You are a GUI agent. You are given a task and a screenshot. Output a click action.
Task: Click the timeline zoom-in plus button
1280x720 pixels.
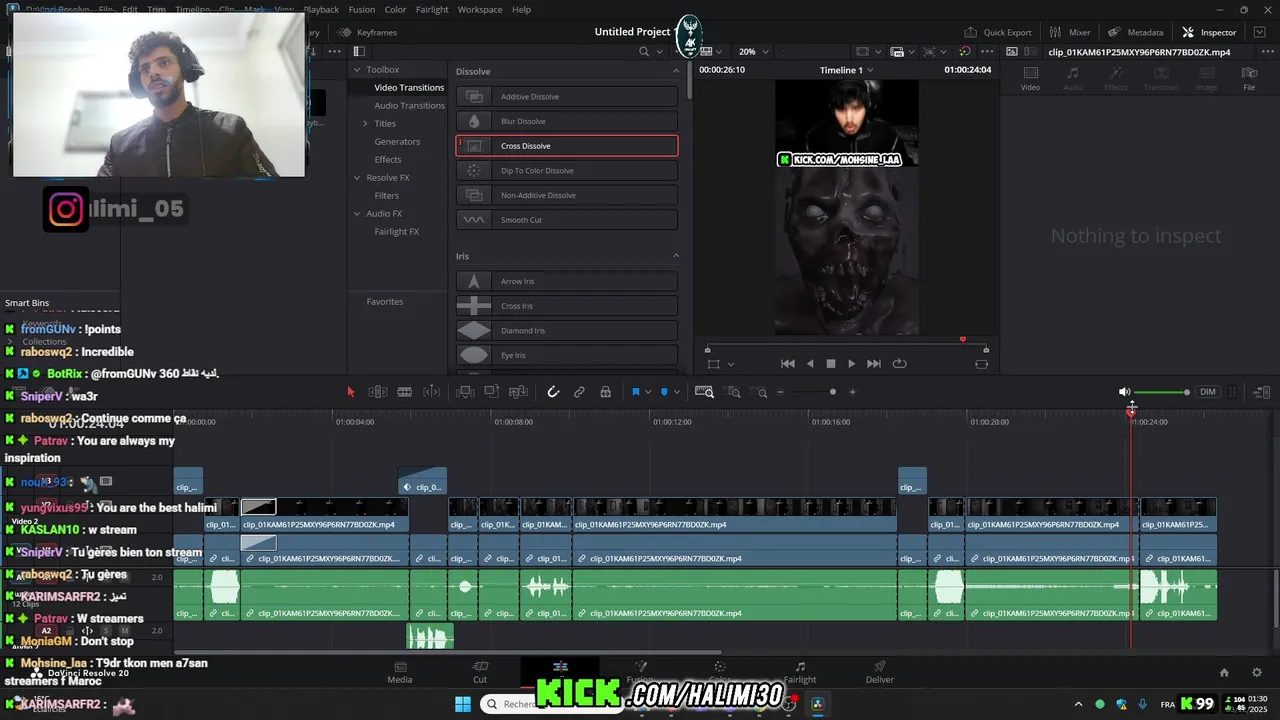coord(852,392)
